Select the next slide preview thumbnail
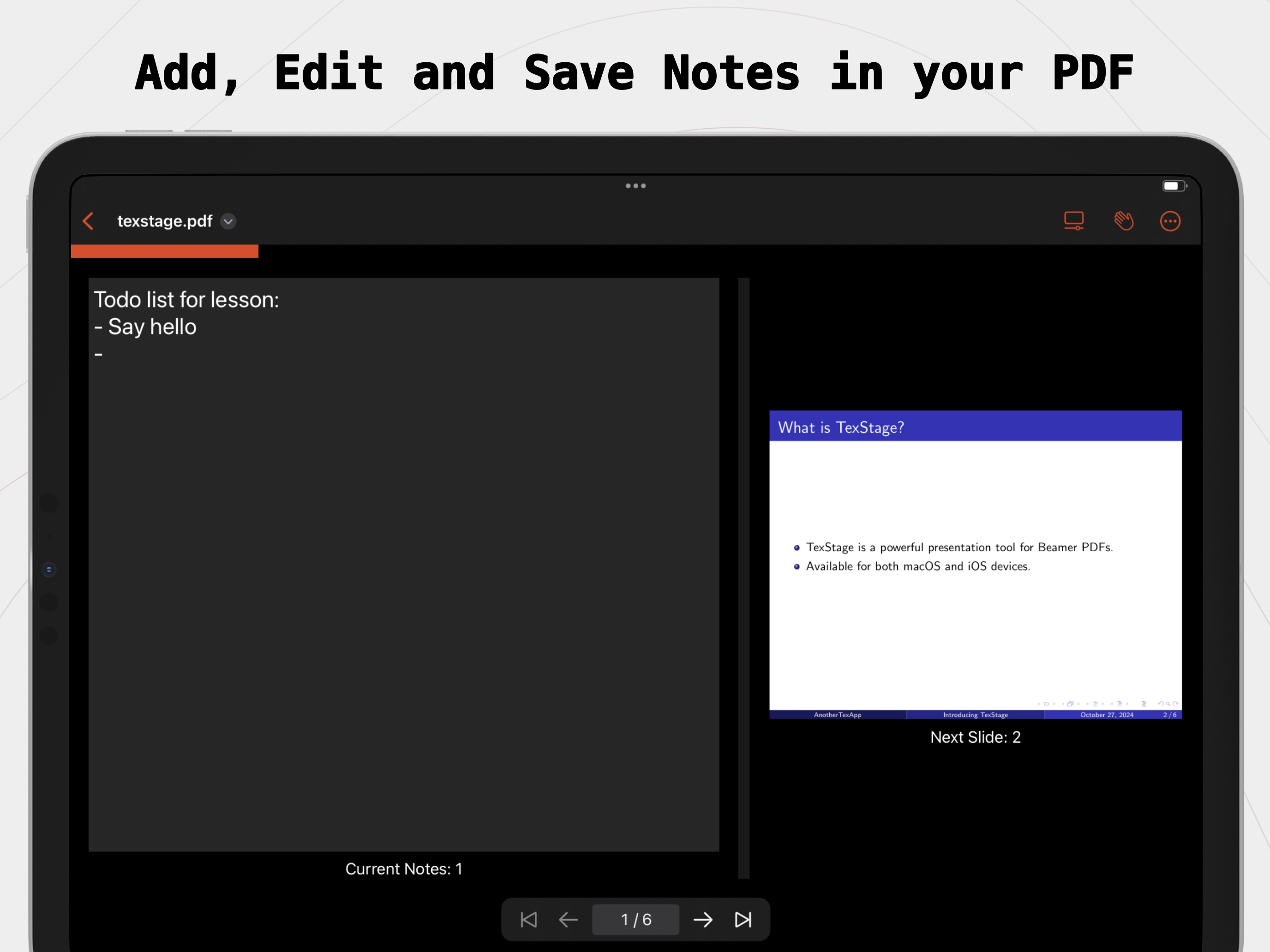Viewport: 1270px width, 952px height. coord(976,564)
